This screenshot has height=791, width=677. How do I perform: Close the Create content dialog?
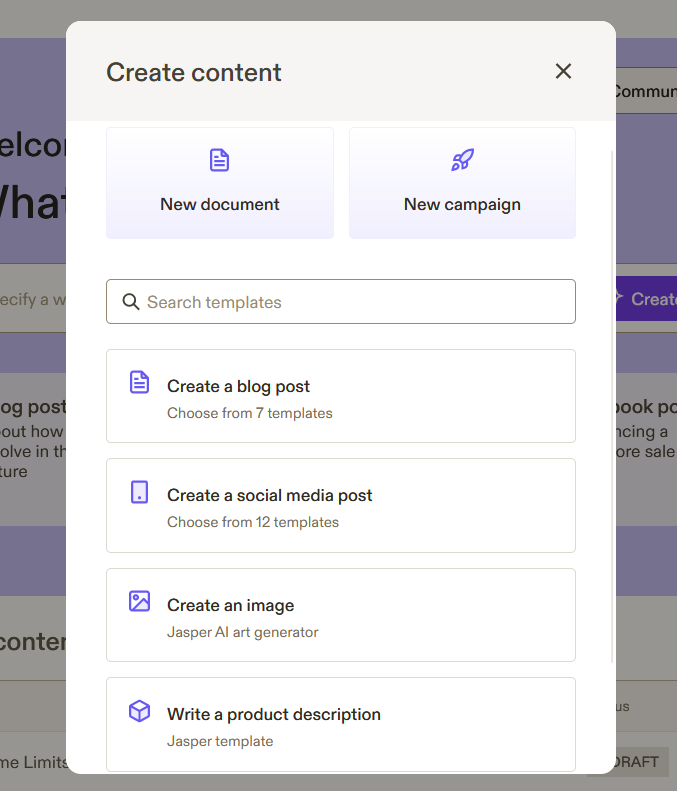(x=563, y=71)
